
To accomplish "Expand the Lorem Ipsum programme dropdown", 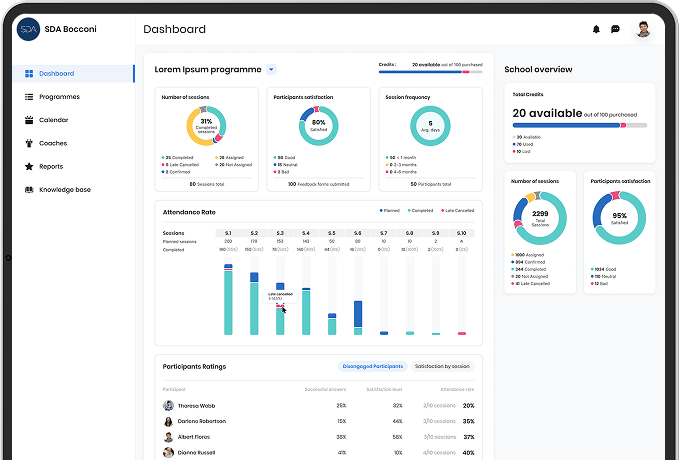I will (x=271, y=70).
